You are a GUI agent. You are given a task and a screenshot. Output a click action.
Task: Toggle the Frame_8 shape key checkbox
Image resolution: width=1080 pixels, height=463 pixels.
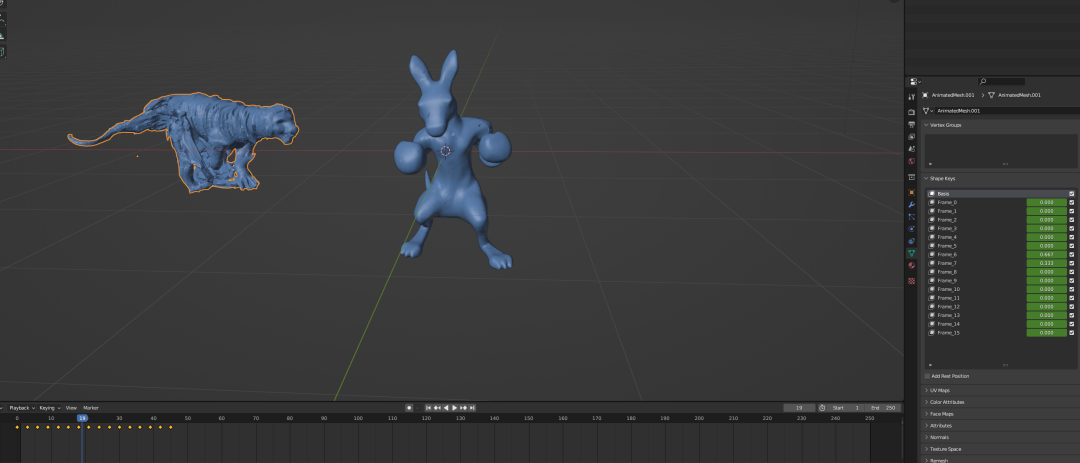[x=1072, y=271]
